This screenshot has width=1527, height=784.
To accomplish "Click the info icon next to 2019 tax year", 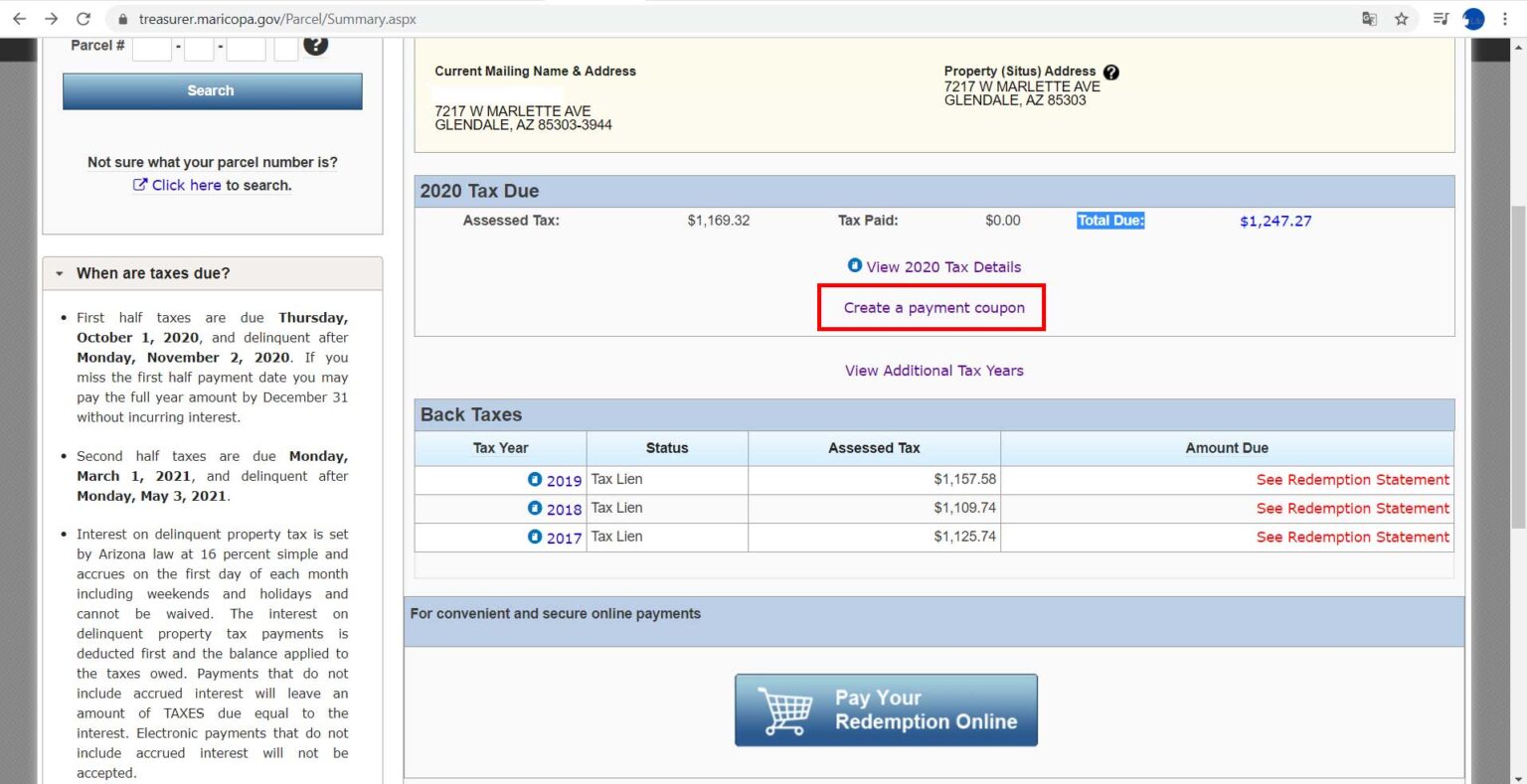I will (535, 479).
